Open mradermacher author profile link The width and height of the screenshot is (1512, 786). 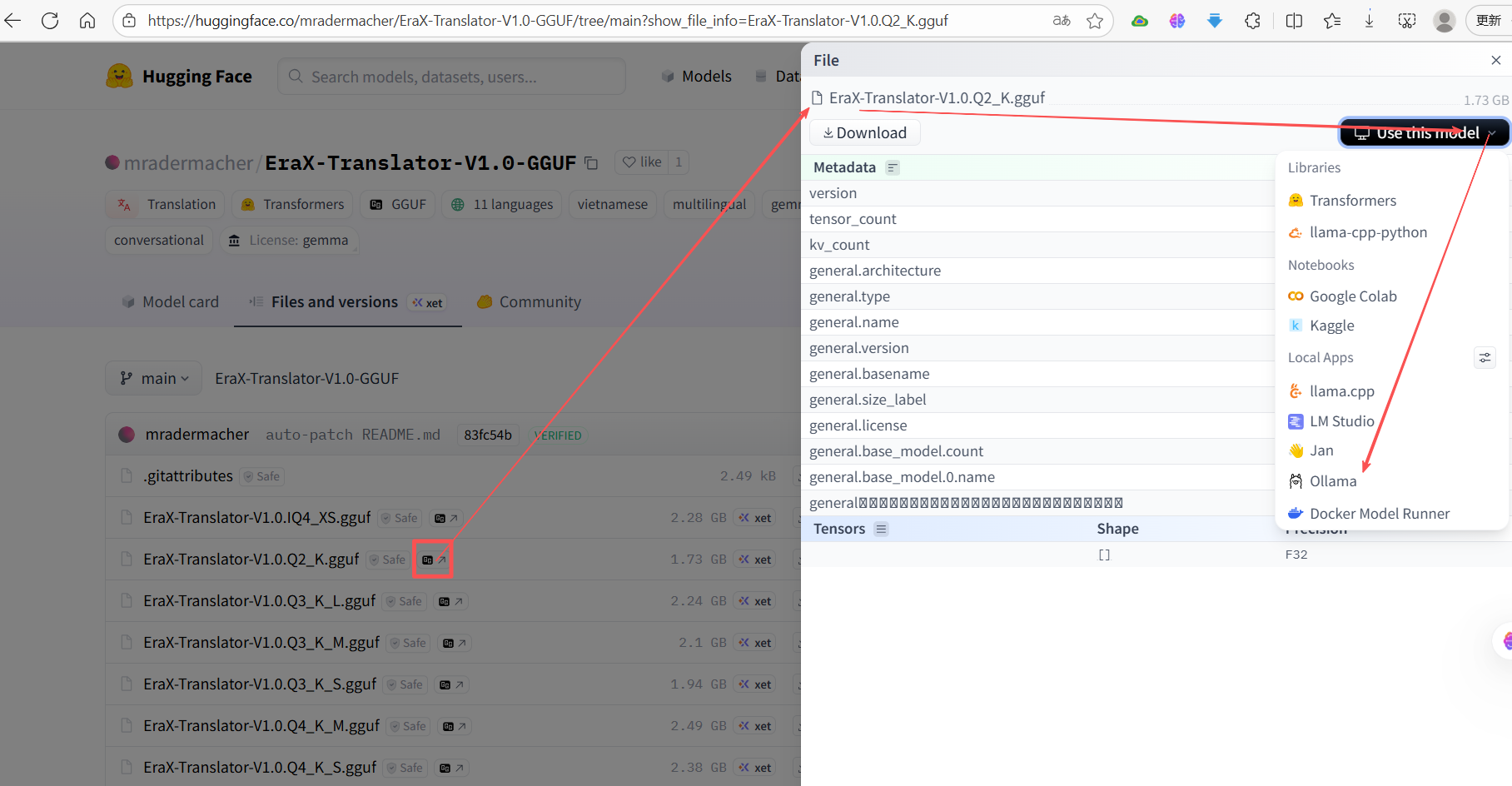pos(188,163)
